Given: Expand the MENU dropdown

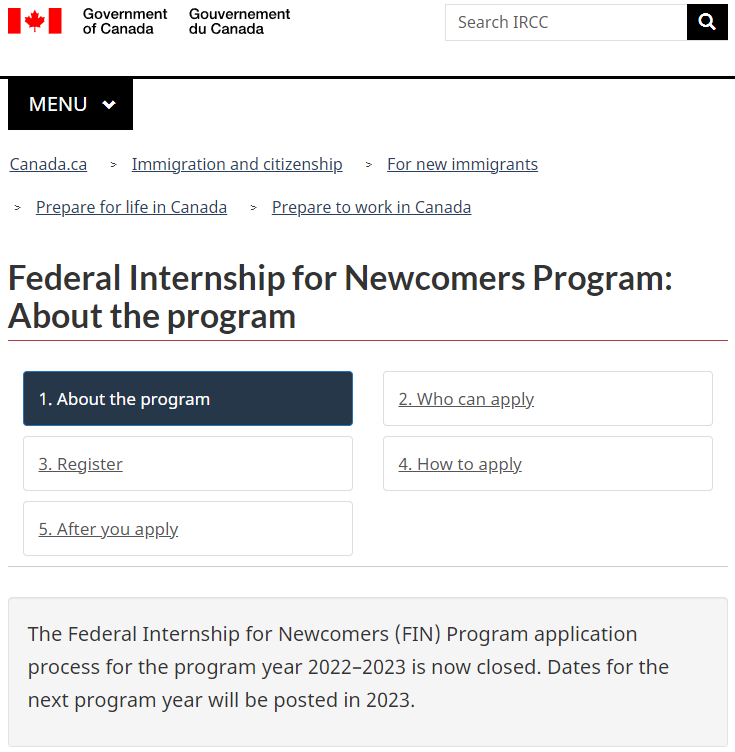Looking at the screenshot, I should [x=70, y=104].
